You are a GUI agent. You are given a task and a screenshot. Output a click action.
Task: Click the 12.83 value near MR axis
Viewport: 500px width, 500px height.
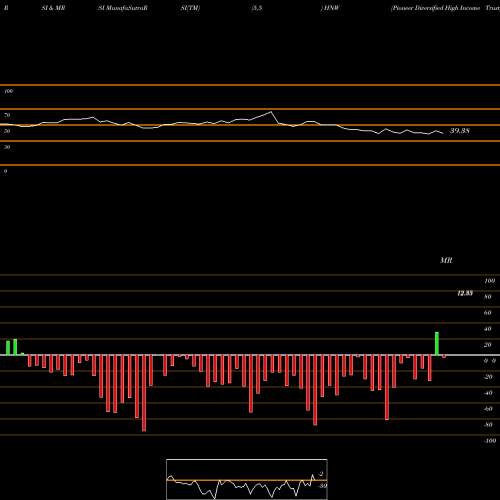click(x=465, y=293)
